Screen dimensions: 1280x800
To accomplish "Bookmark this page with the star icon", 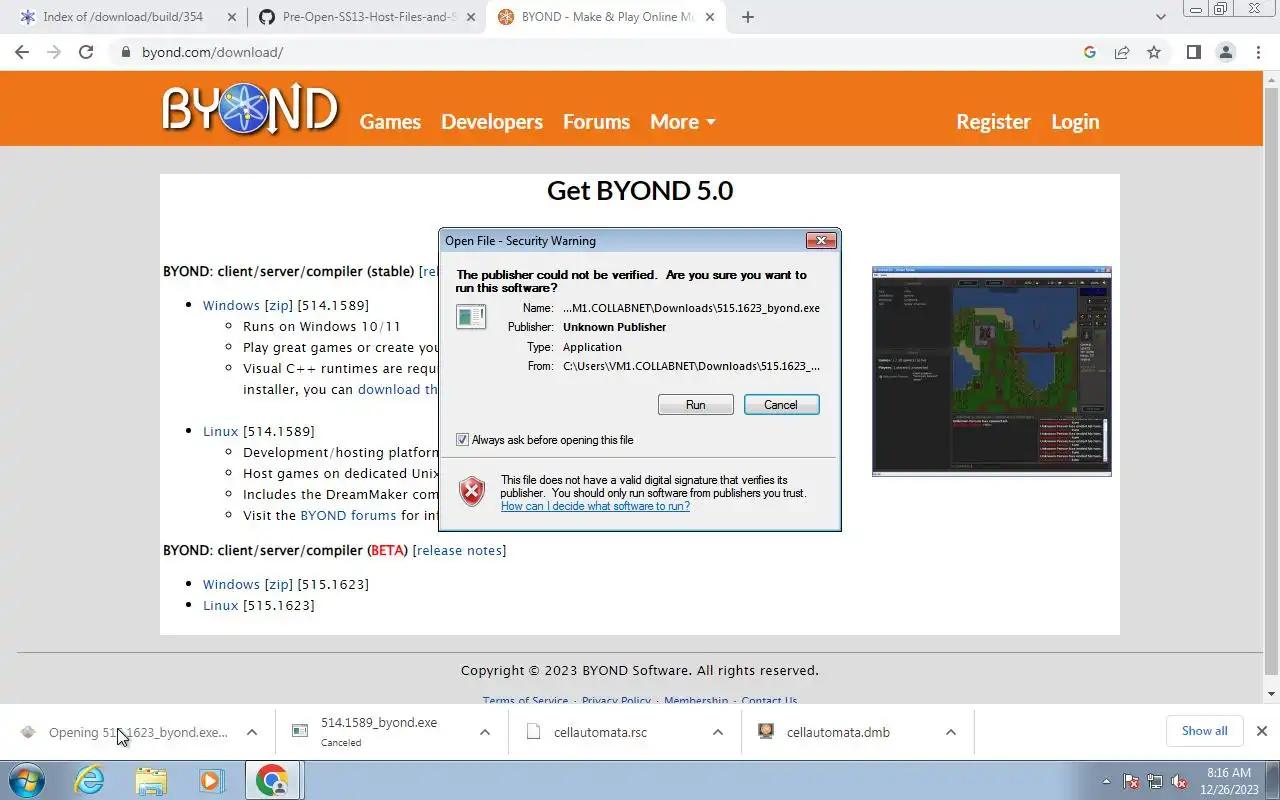I will pyautogui.click(x=1154, y=52).
